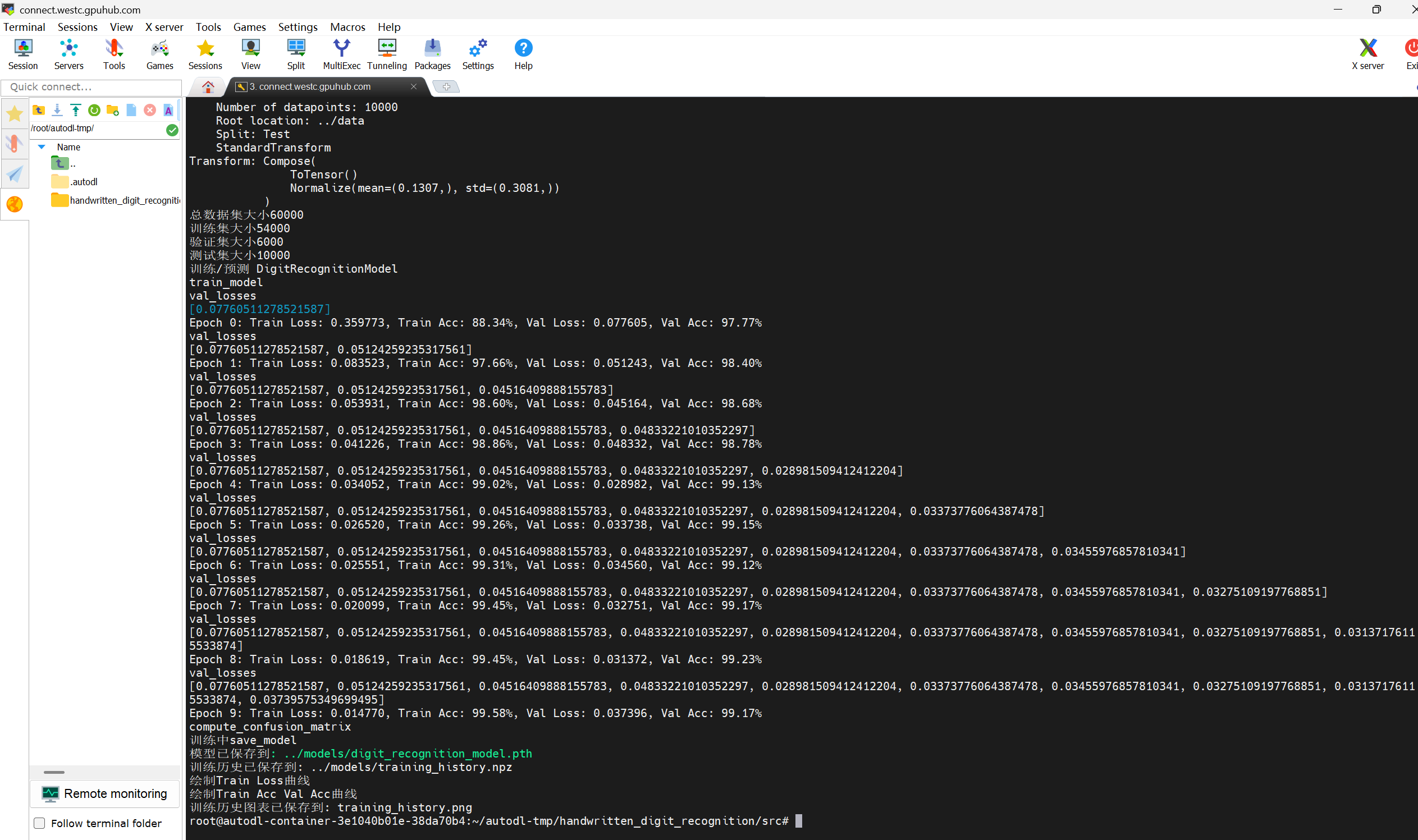Viewport: 1418px width, 840px height.
Task: Switch to the home tab
Action: point(208,86)
